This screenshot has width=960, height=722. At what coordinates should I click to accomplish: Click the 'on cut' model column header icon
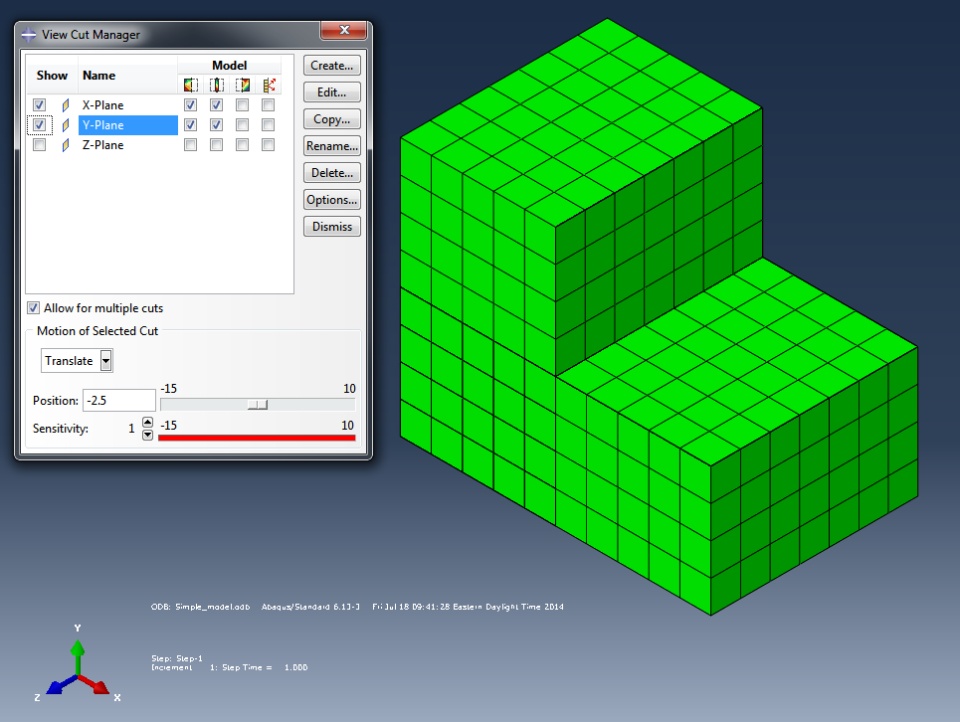[x=217, y=85]
